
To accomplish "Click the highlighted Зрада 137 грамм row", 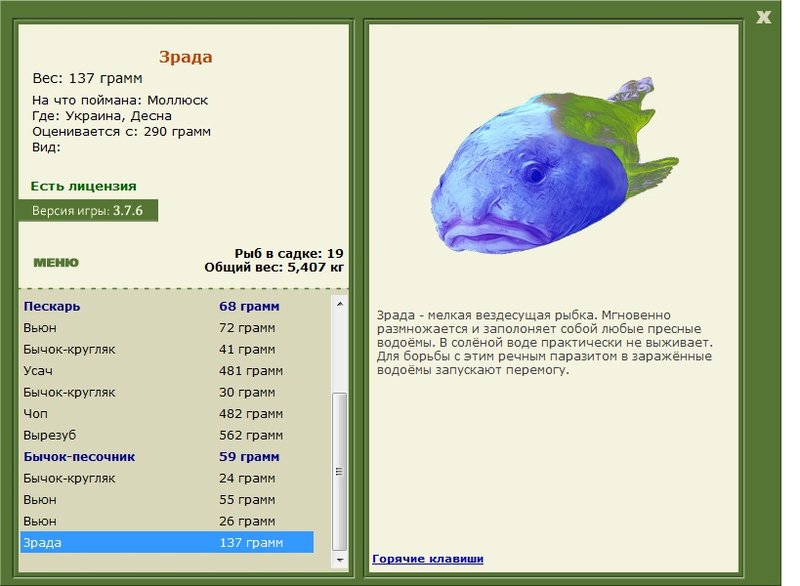I will pyautogui.click(x=167, y=543).
